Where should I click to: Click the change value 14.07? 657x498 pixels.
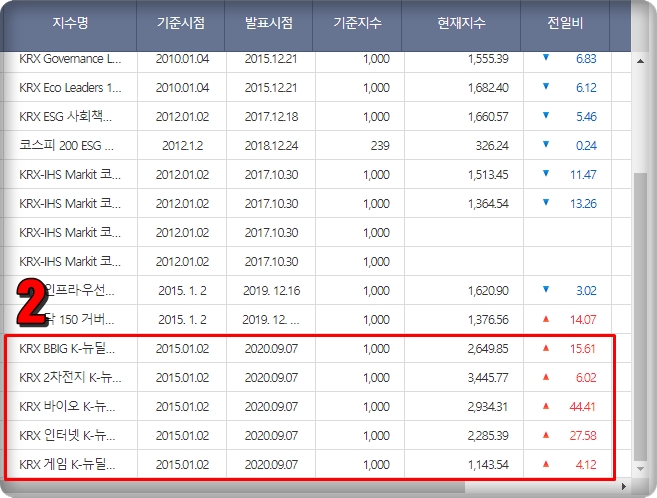click(583, 320)
